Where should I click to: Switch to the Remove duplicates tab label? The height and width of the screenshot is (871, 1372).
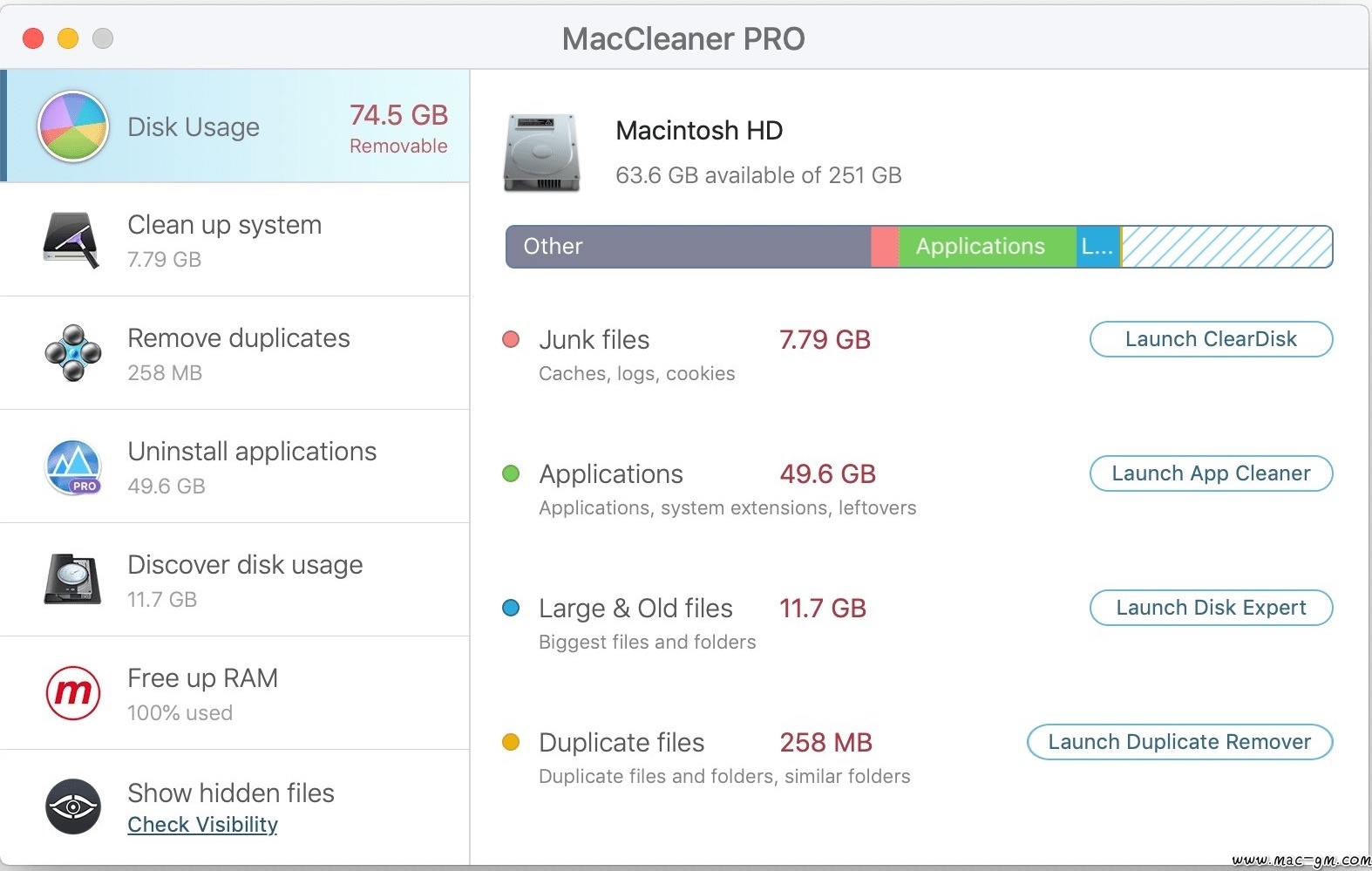[x=239, y=338]
